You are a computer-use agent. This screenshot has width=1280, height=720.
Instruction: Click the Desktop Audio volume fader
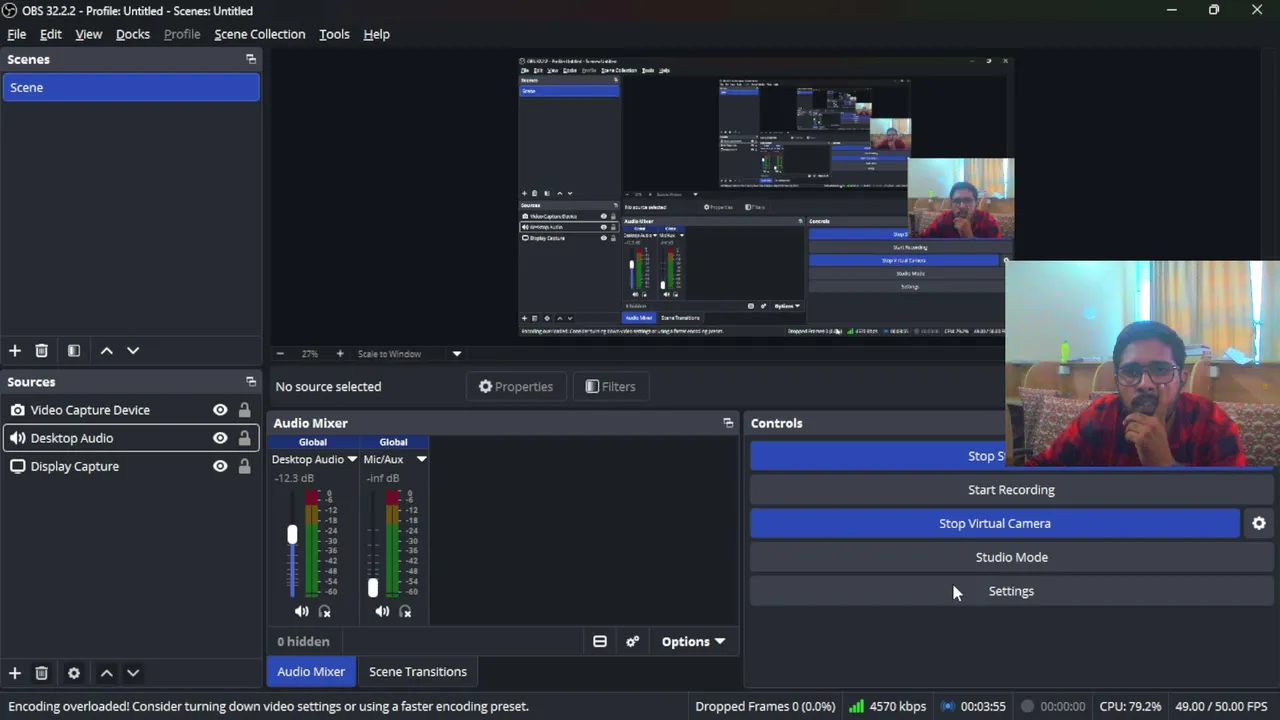tap(292, 535)
